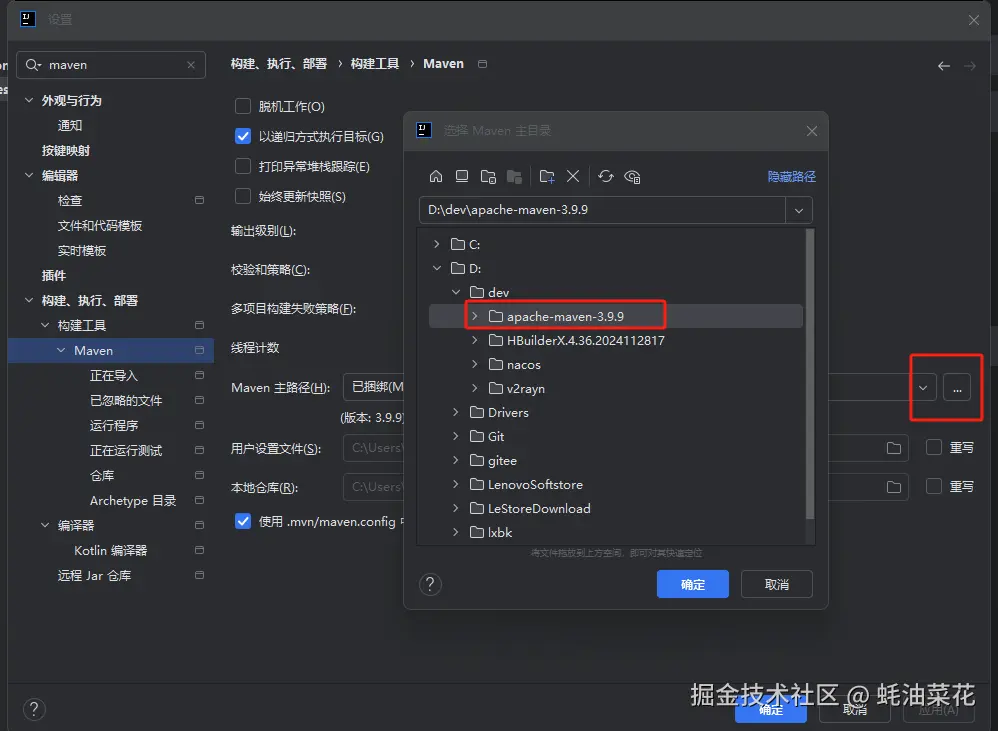Screen dimensions: 998x731
Task: Click project marker icon on 构建工具 row
Action: coord(199,325)
